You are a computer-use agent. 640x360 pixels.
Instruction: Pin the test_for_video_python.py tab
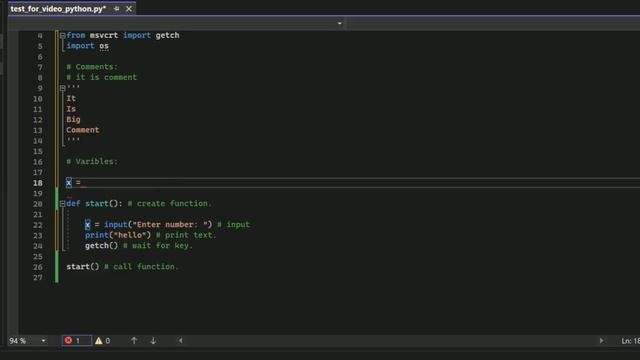tap(117, 9)
